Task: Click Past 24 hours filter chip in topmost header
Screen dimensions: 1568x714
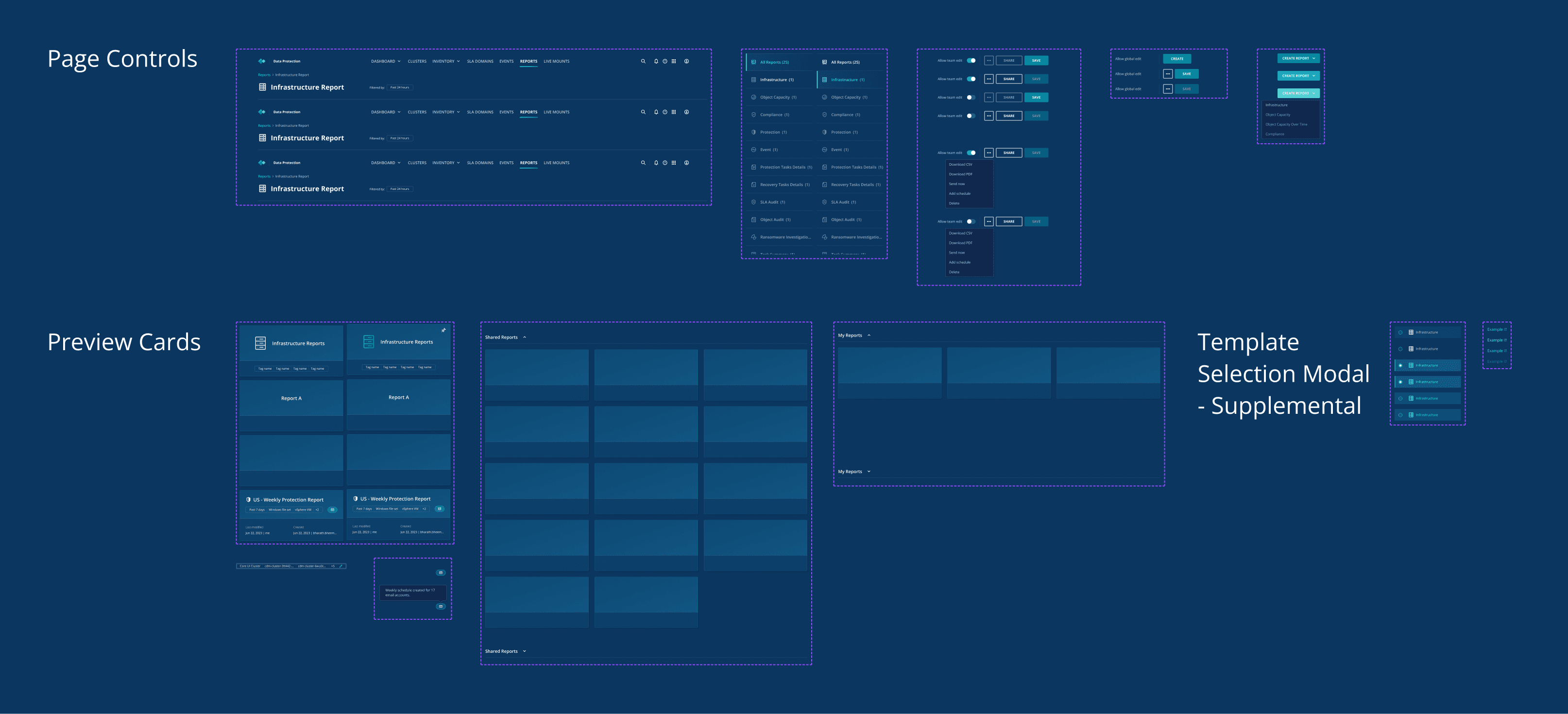Action: [400, 87]
